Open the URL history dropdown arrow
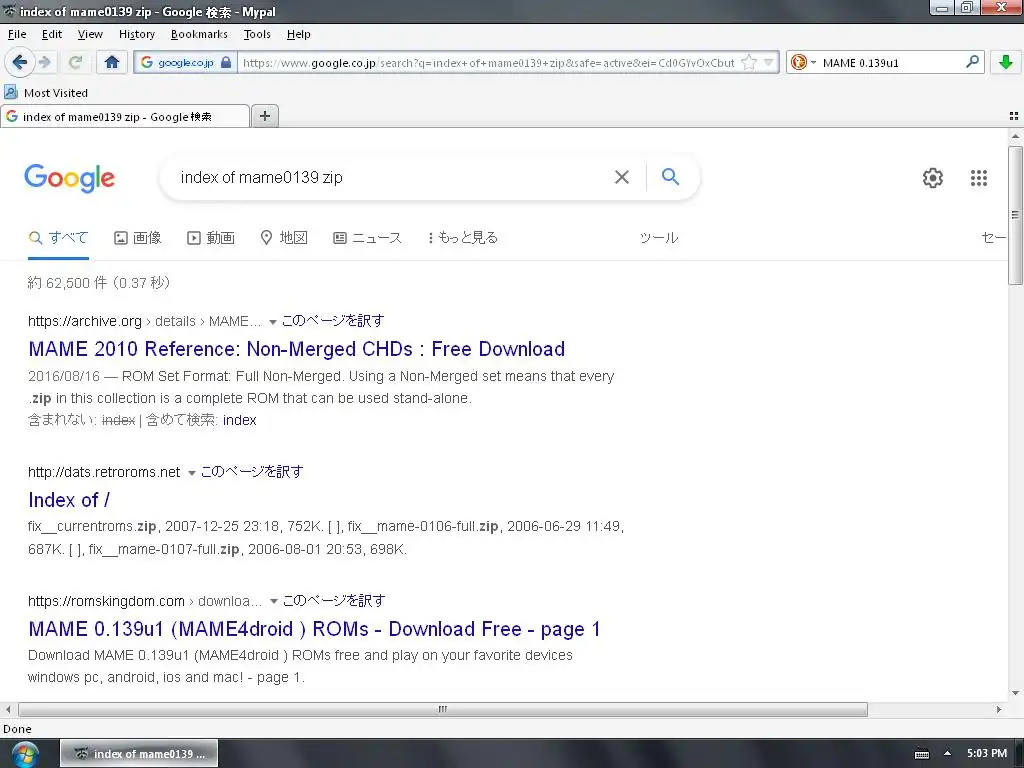1024x768 pixels. pyautogui.click(x=769, y=62)
